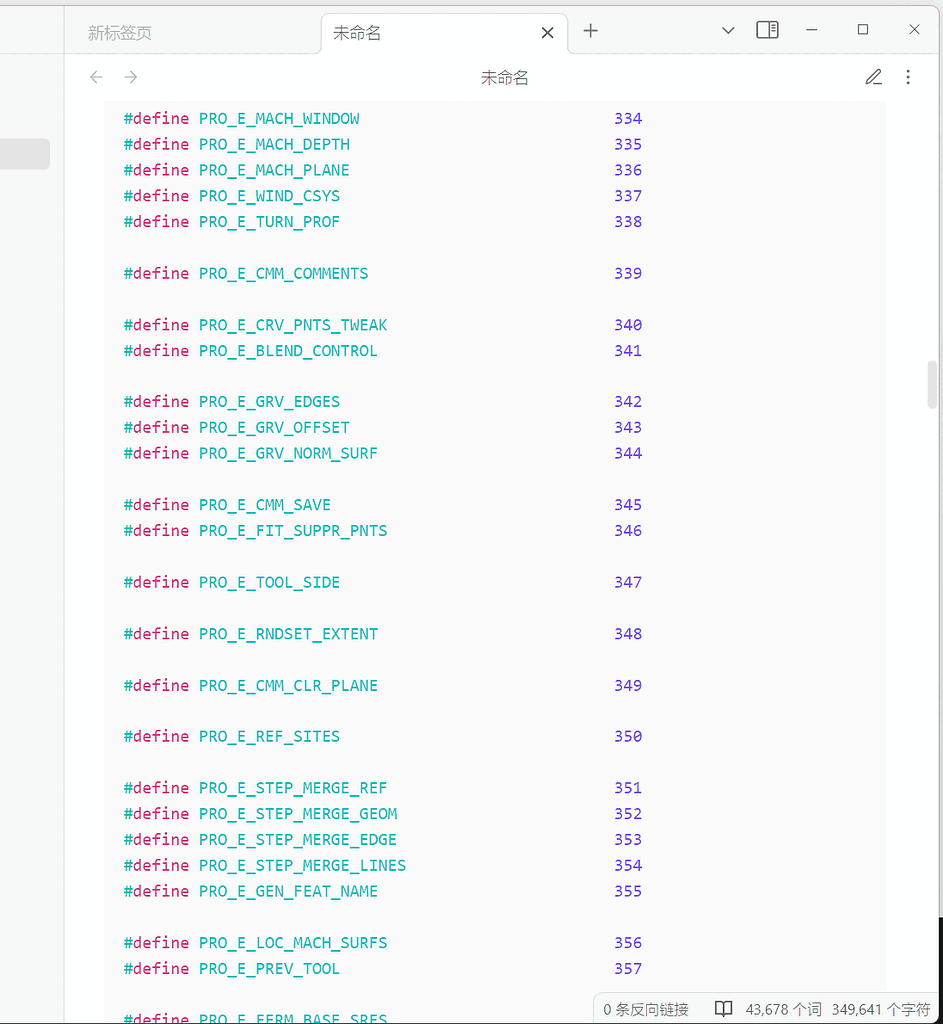Click on PRO_E_MACH_PLANE
943x1024 pixels.
point(274,170)
